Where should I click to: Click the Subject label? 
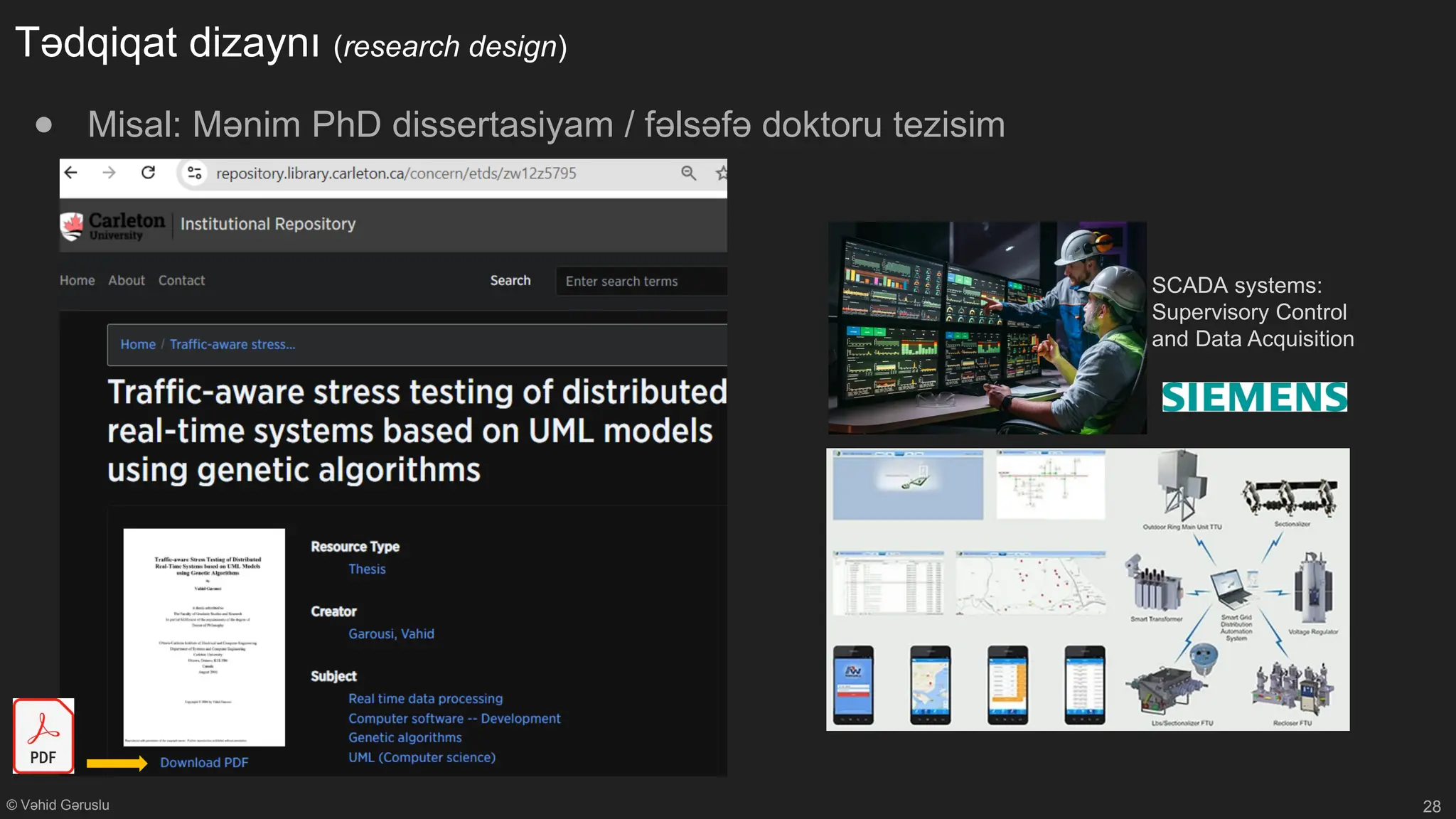coord(333,676)
